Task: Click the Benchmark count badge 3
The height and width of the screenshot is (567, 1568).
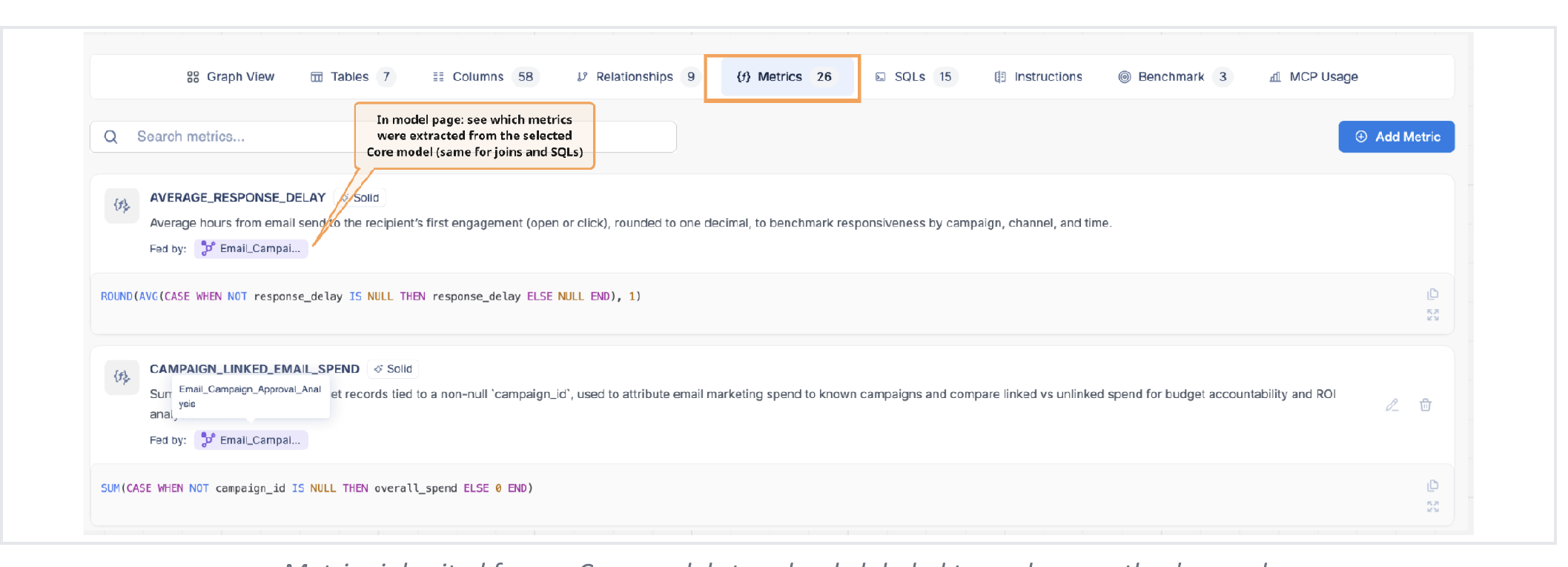Action: tap(1223, 77)
